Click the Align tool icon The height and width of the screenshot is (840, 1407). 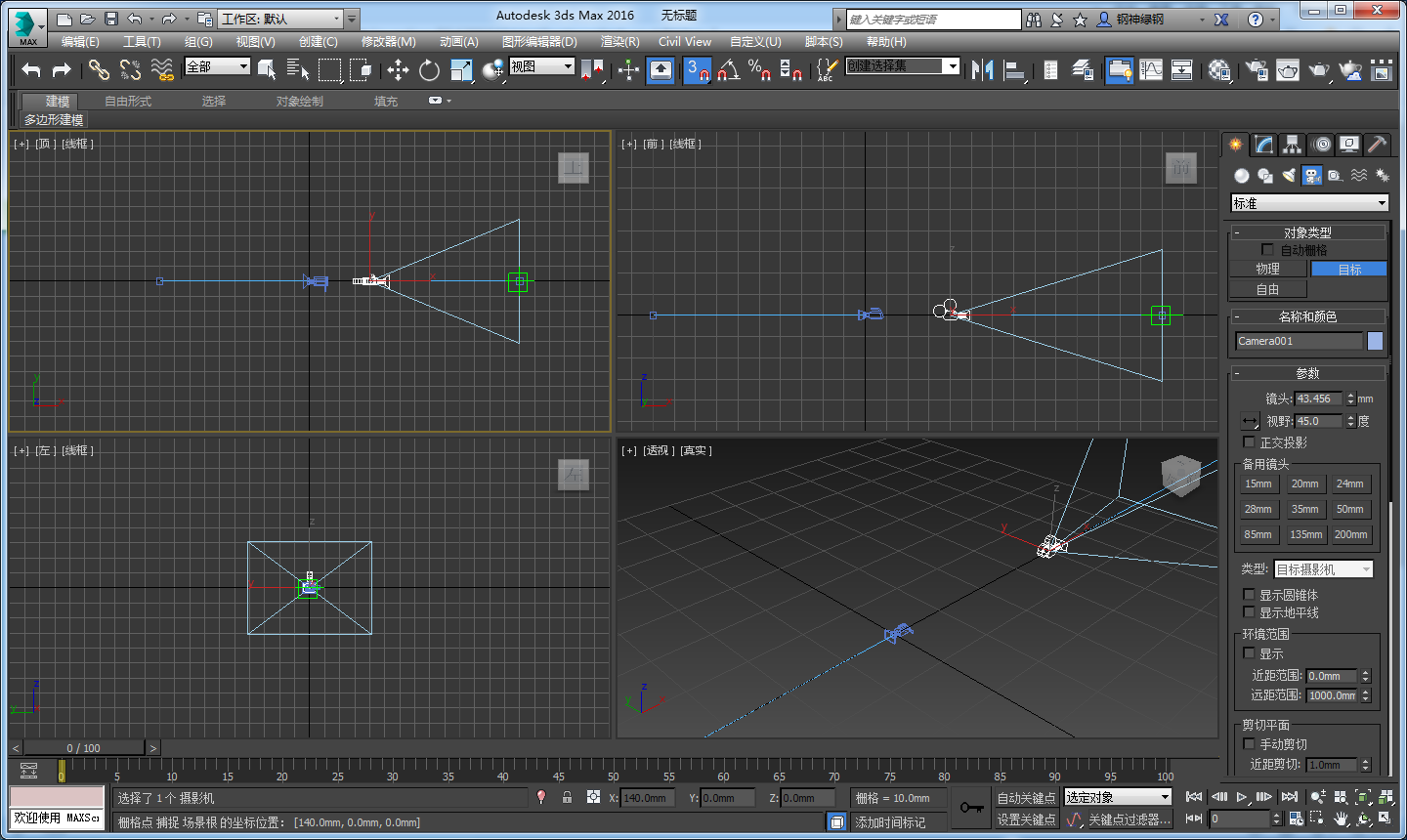pos(1015,69)
